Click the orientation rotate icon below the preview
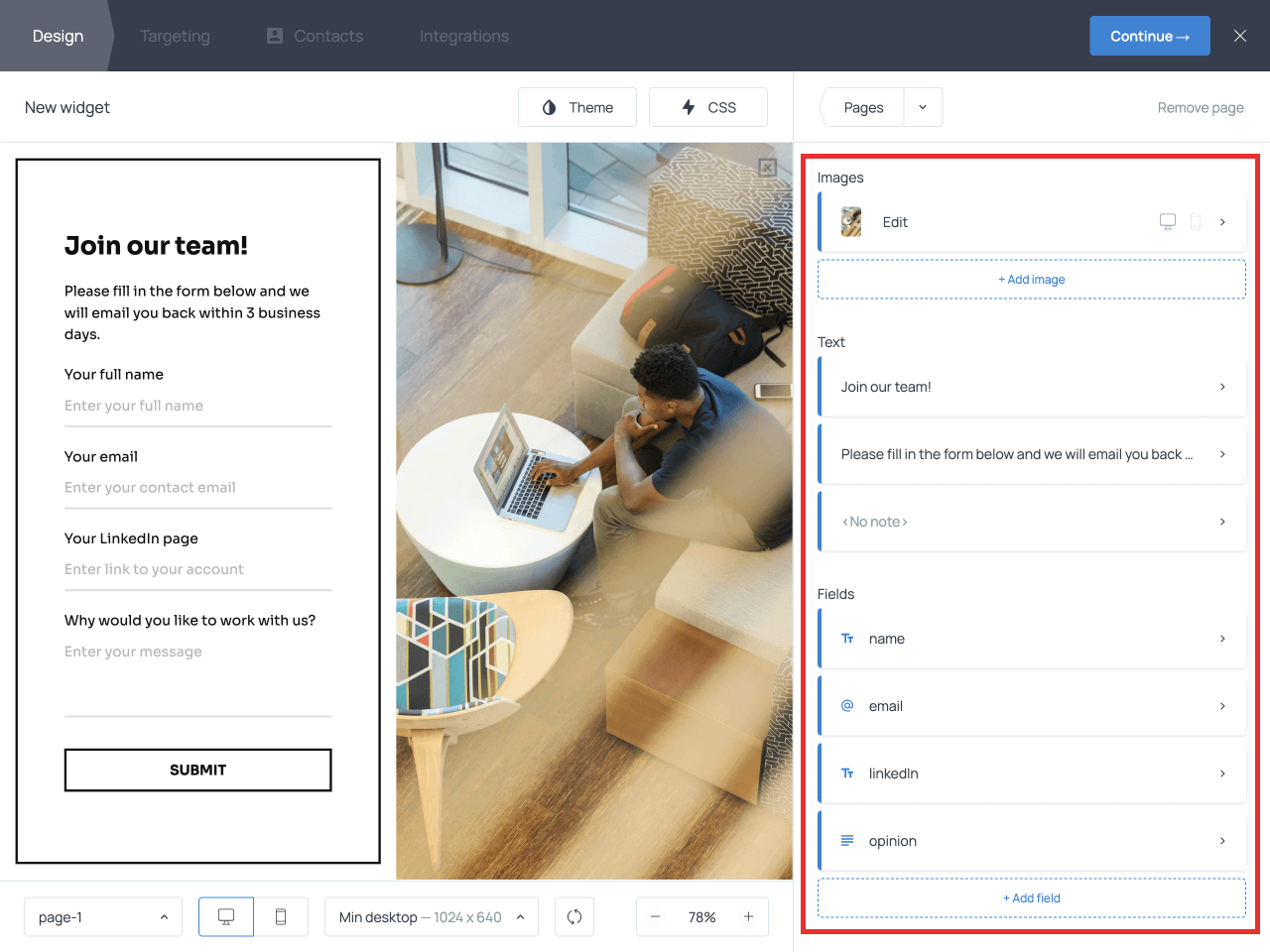The width and height of the screenshot is (1270, 952). pyautogui.click(x=574, y=916)
